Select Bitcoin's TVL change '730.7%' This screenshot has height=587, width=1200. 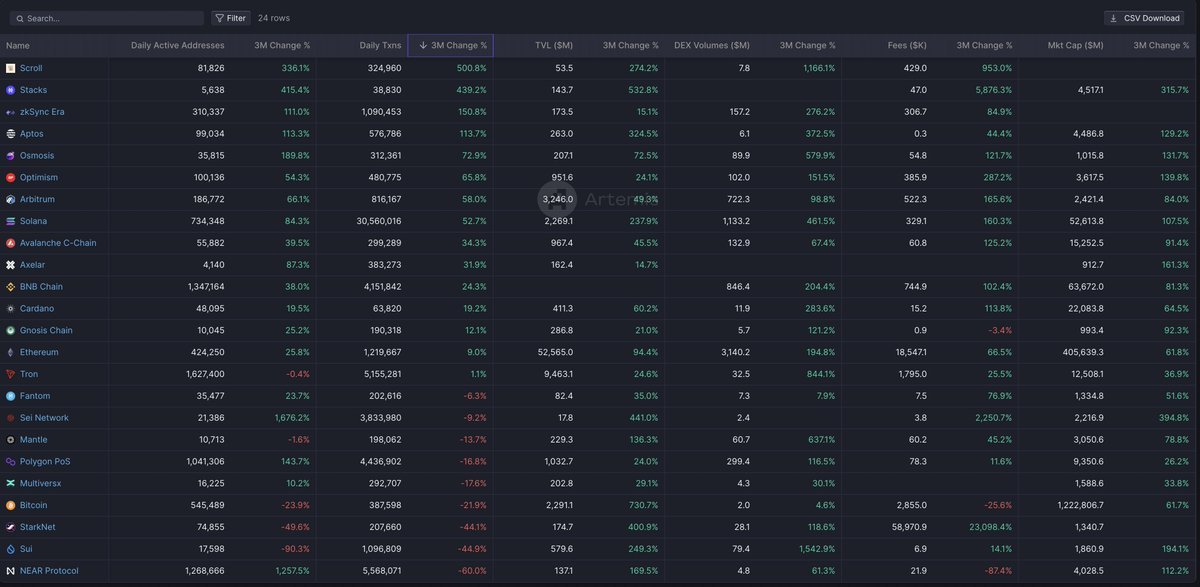point(643,505)
